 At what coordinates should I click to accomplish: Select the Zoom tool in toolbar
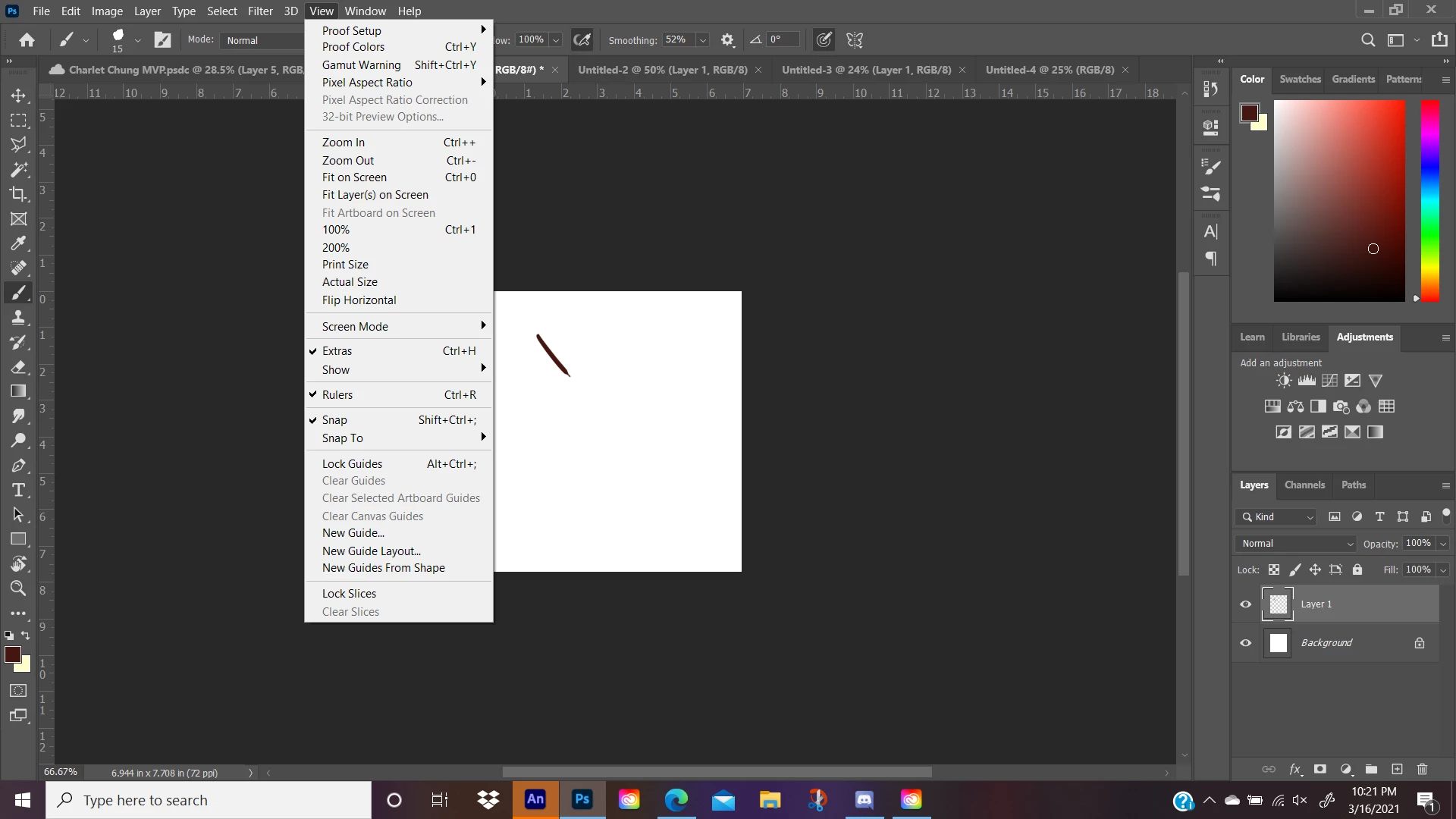tap(18, 588)
